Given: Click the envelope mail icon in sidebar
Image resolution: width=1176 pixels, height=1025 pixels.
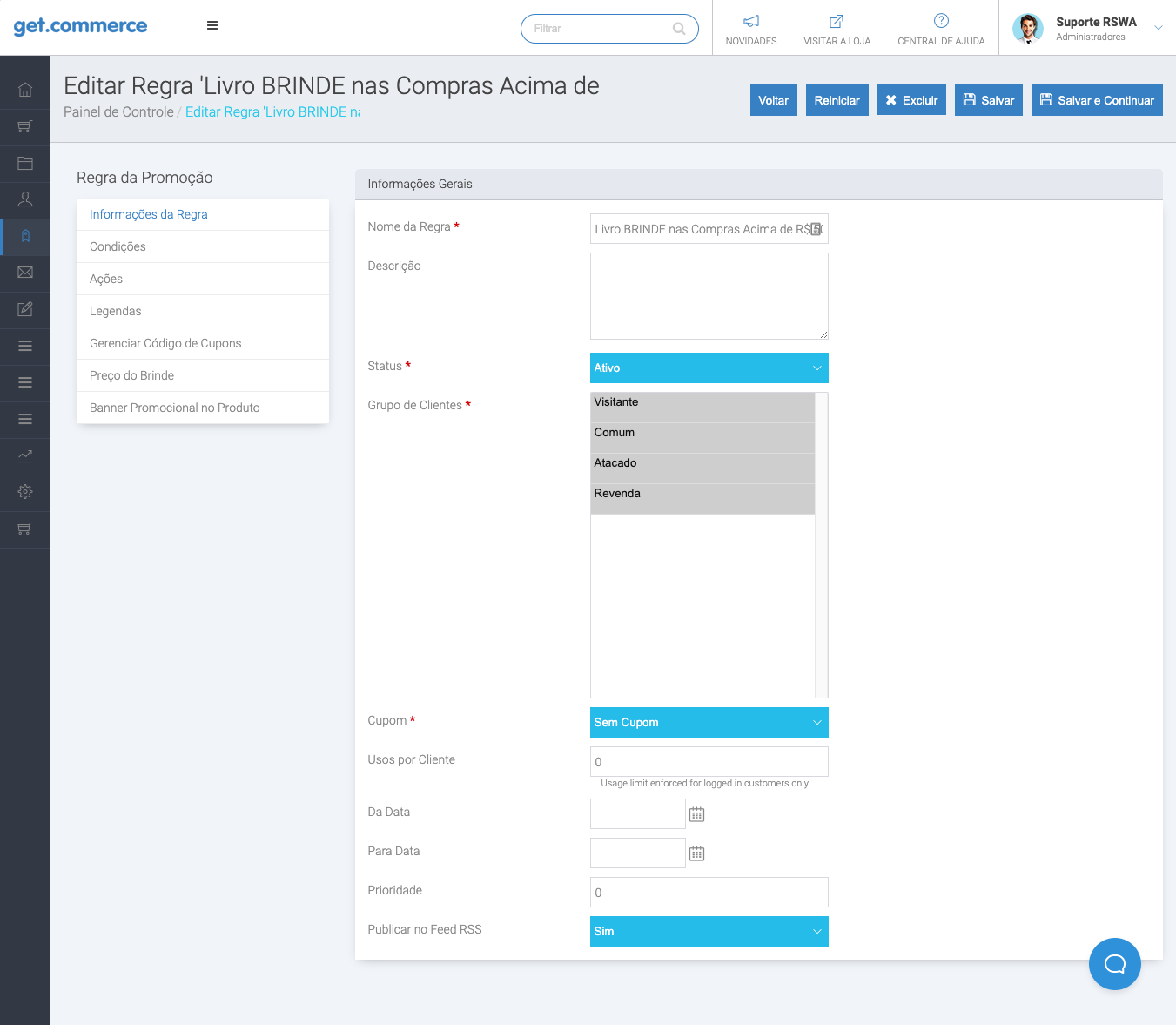Looking at the screenshot, I should pyautogui.click(x=25, y=273).
